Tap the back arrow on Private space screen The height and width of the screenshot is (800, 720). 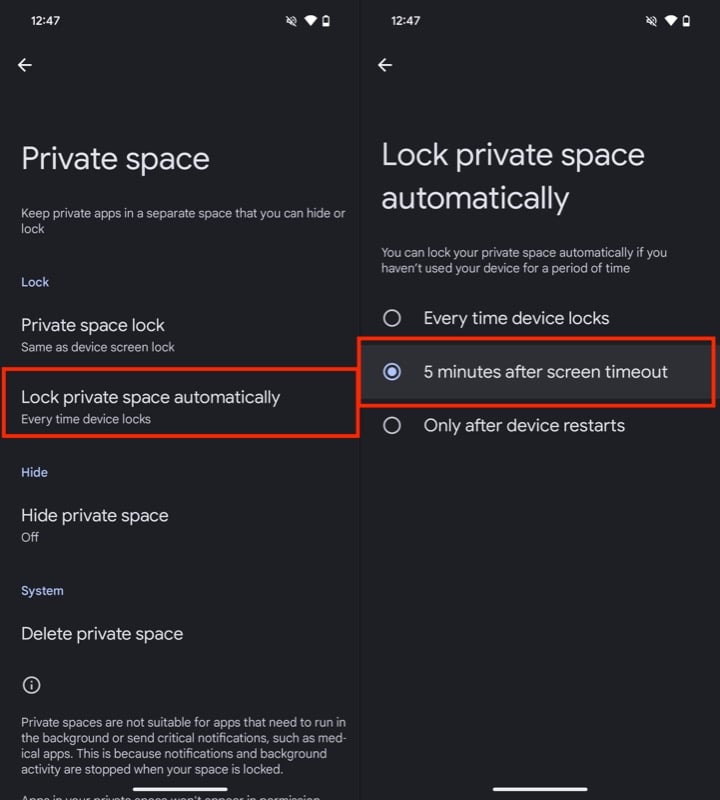pyautogui.click(x=24, y=65)
